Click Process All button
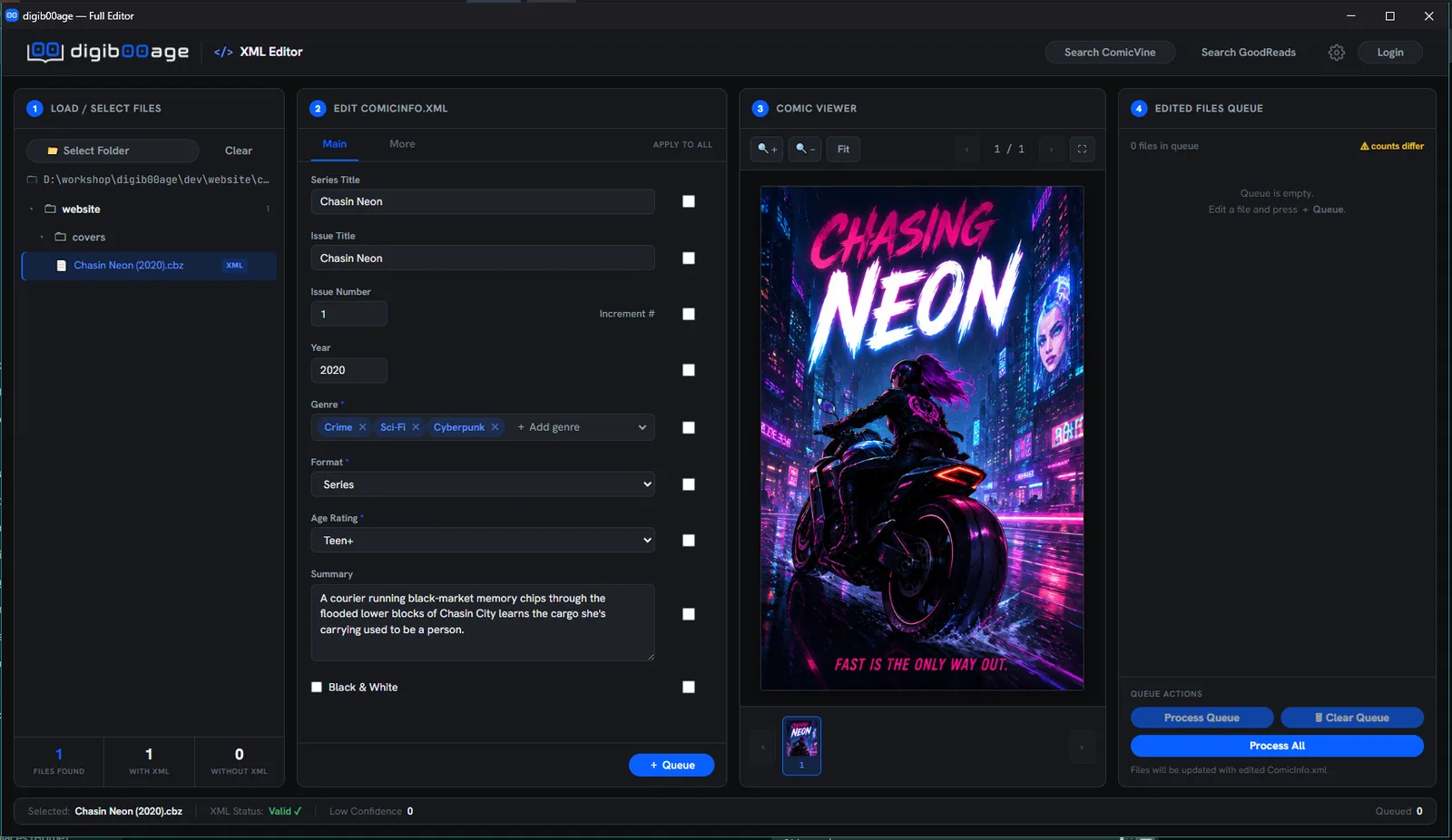Viewport: 1452px width, 840px height. [1277, 746]
